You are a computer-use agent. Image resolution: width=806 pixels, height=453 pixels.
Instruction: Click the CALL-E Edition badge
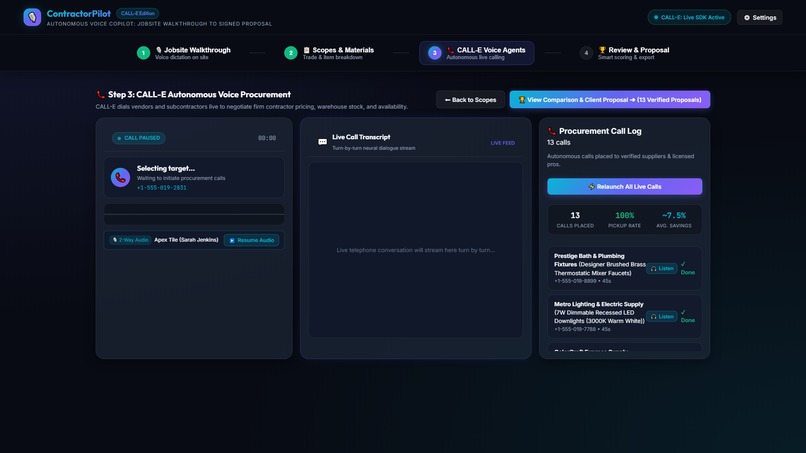137,13
